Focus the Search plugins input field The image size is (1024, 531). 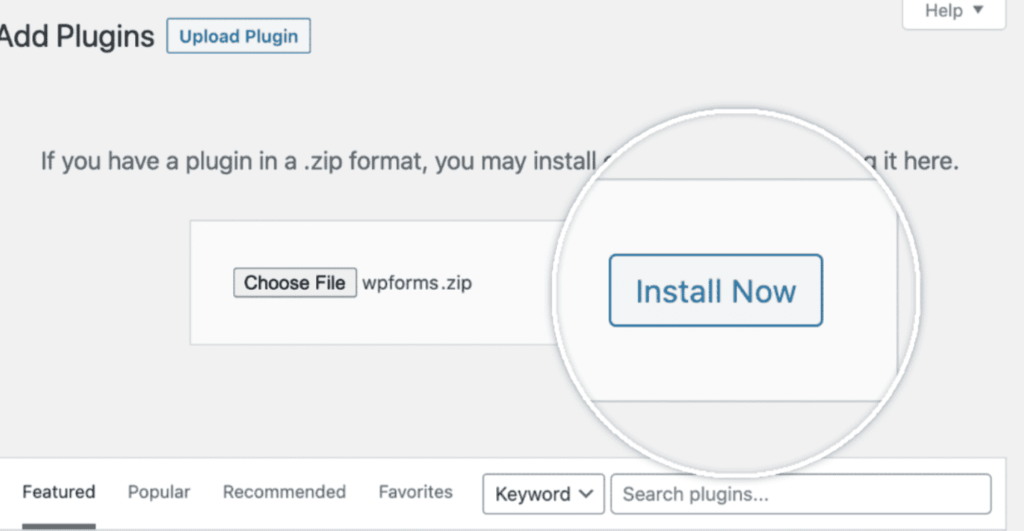(x=800, y=494)
